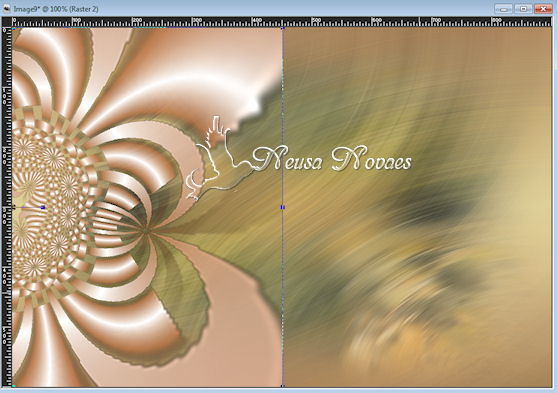Click the top-center selection edge handle

pyautogui.click(x=283, y=28)
